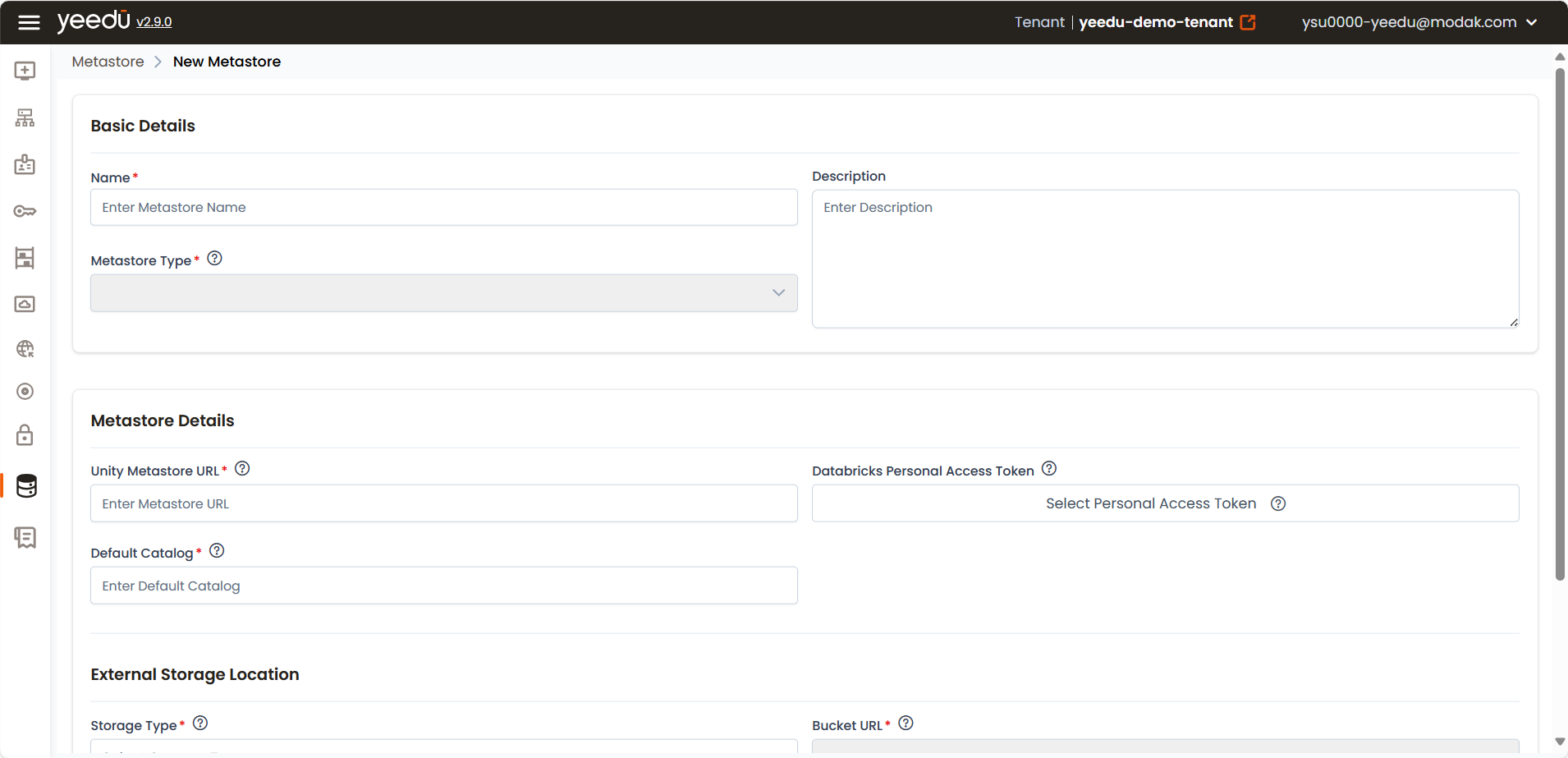The height and width of the screenshot is (758, 1568).
Task: Click the scrollbar up arrow
Action: tap(1560, 57)
